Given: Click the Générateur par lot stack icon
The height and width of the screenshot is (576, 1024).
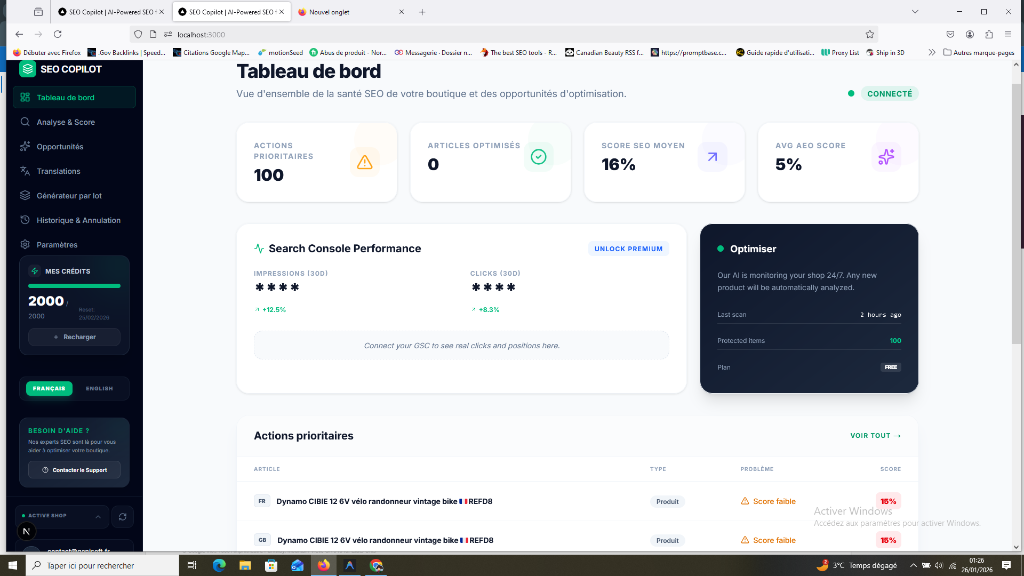Looking at the screenshot, I should tap(24, 197).
